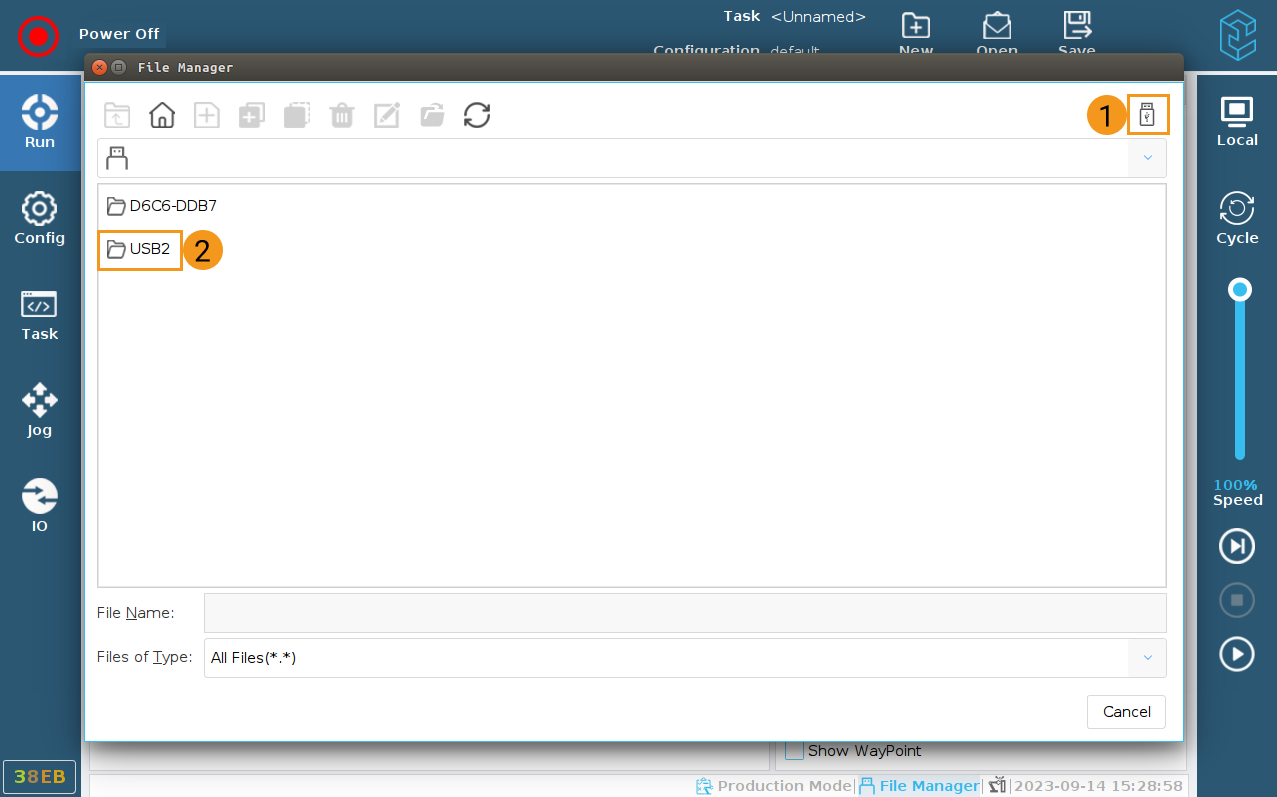Click the Power Off label
The height and width of the screenshot is (797, 1277).
[x=119, y=34]
